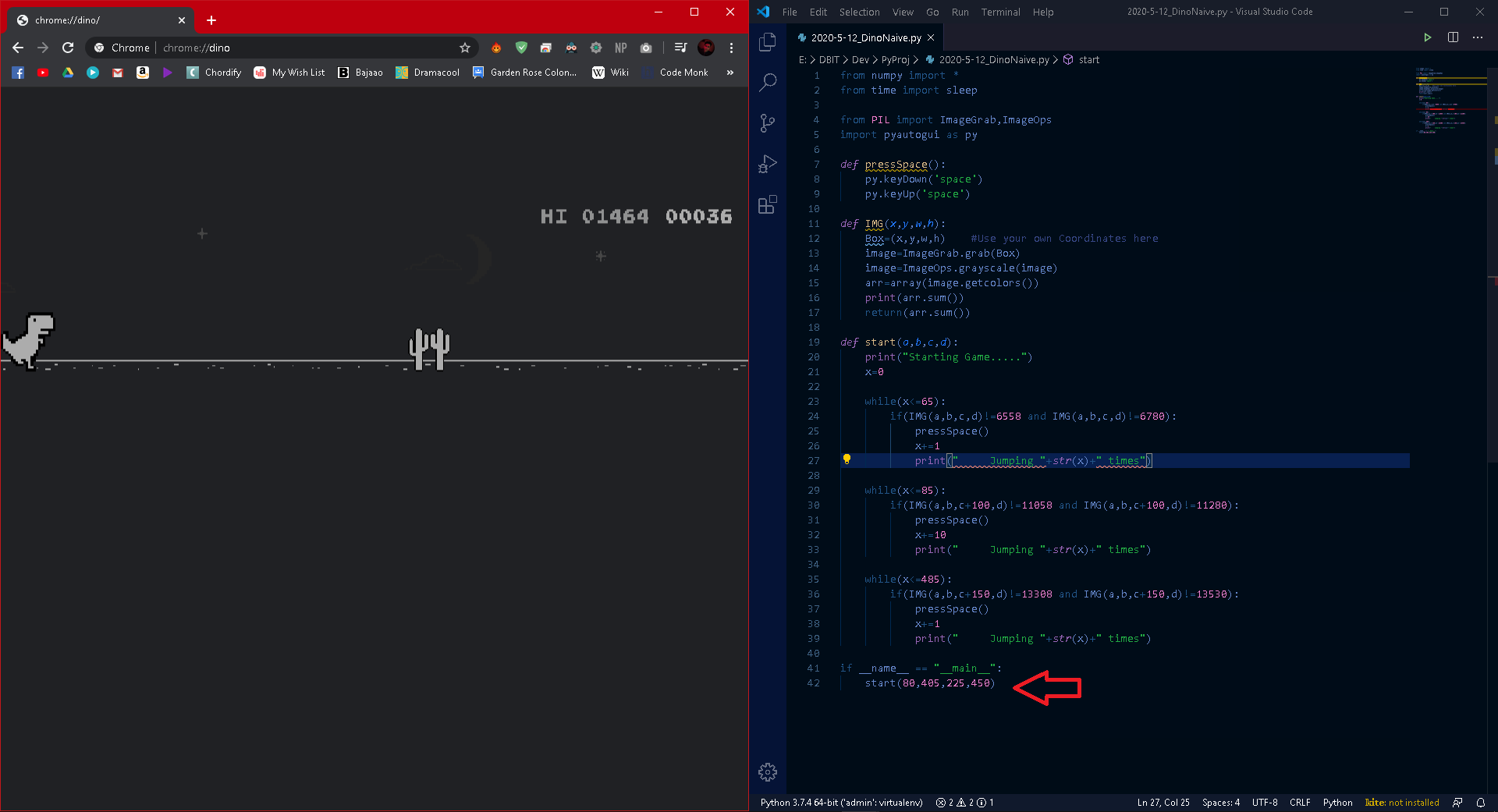Screen dimensions: 1498x812
Task: Open the Chrome three-dot menu
Action: (x=731, y=48)
